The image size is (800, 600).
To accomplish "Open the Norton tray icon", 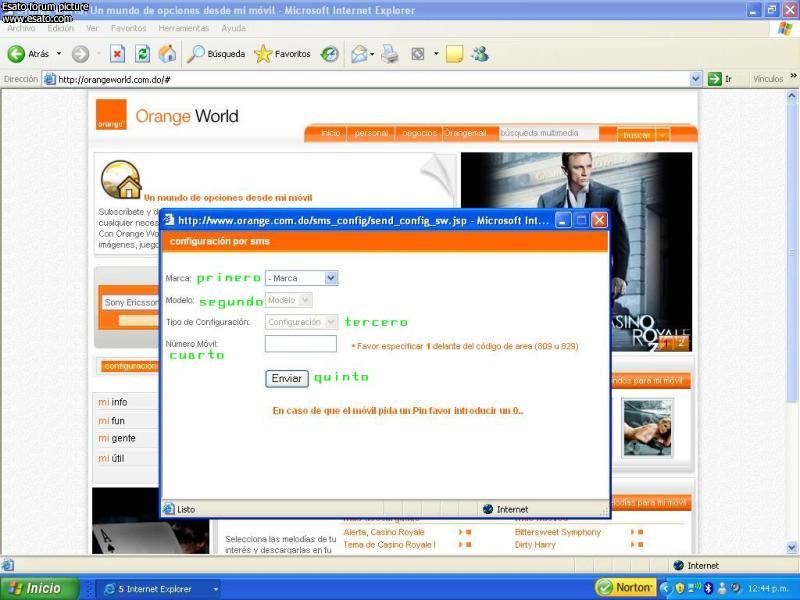I will pyautogui.click(x=625, y=588).
